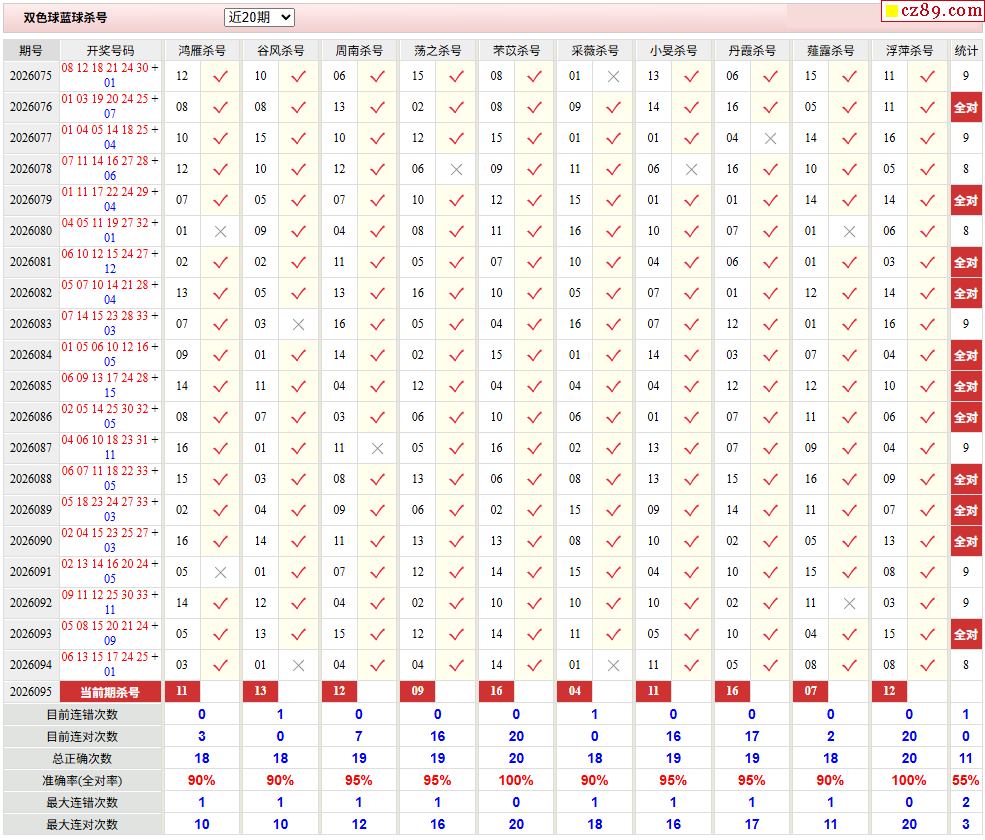Click the red checkmark for 浮萍杀号 in row 2026076
This screenshot has width=985, height=840.
tap(928, 107)
